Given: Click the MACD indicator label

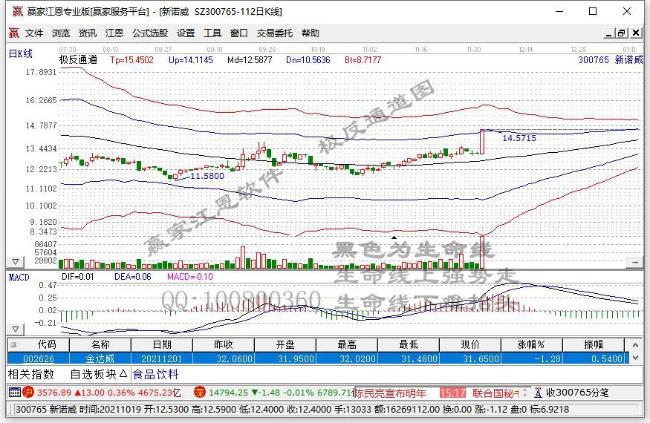Looking at the screenshot, I should click(x=19, y=277).
